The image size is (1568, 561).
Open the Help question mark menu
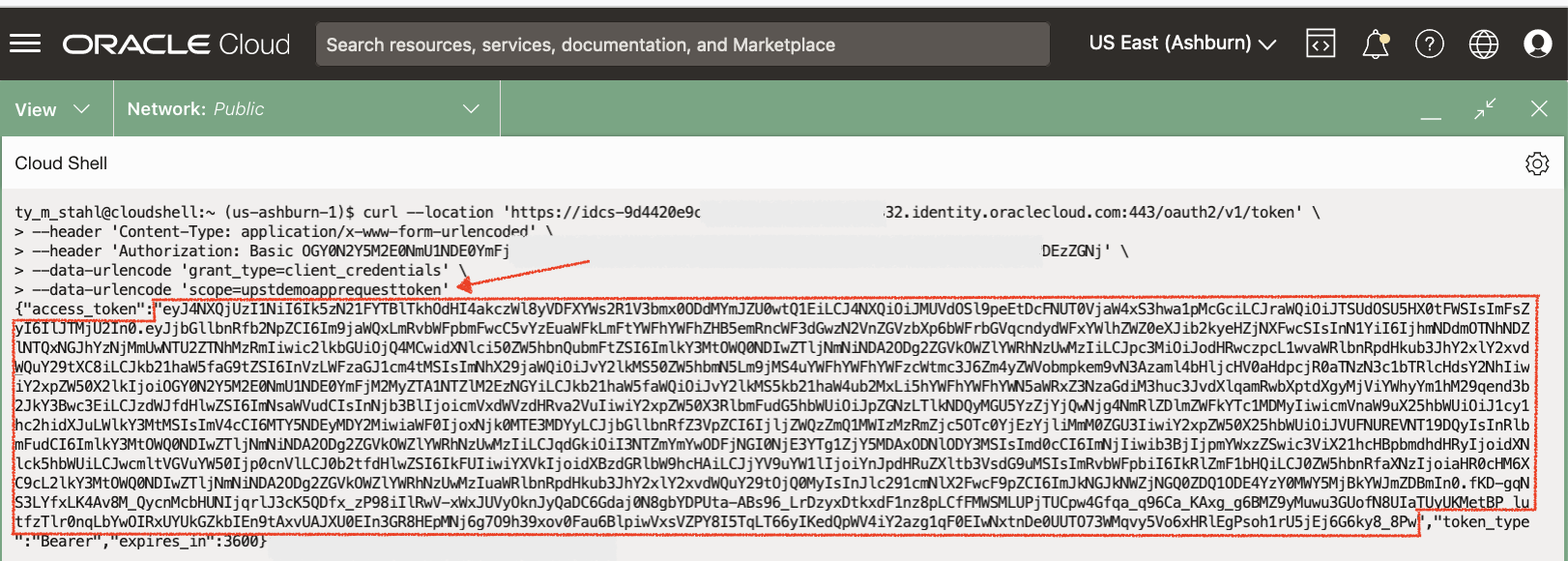pyautogui.click(x=1429, y=44)
